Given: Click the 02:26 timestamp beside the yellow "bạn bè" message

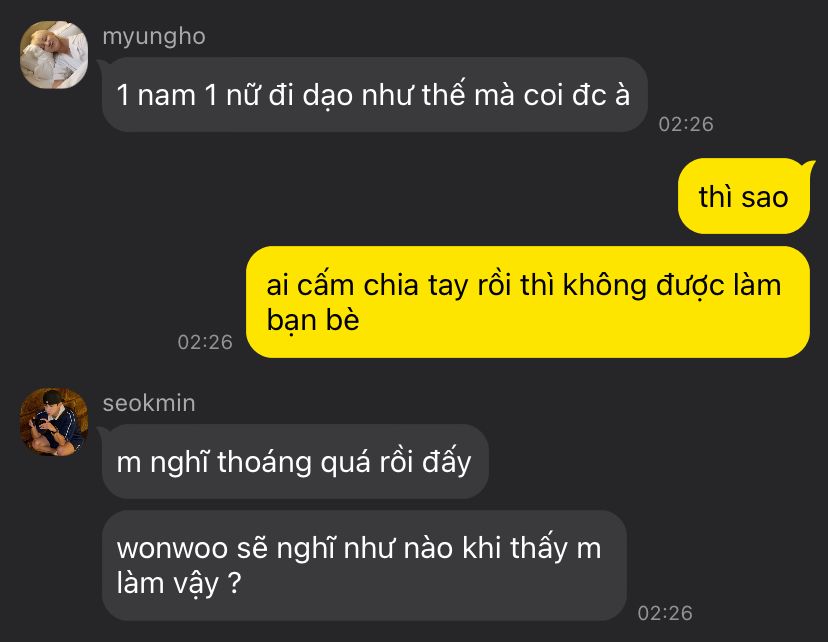Looking at the screenshot, I should click(x=205, y=342).
